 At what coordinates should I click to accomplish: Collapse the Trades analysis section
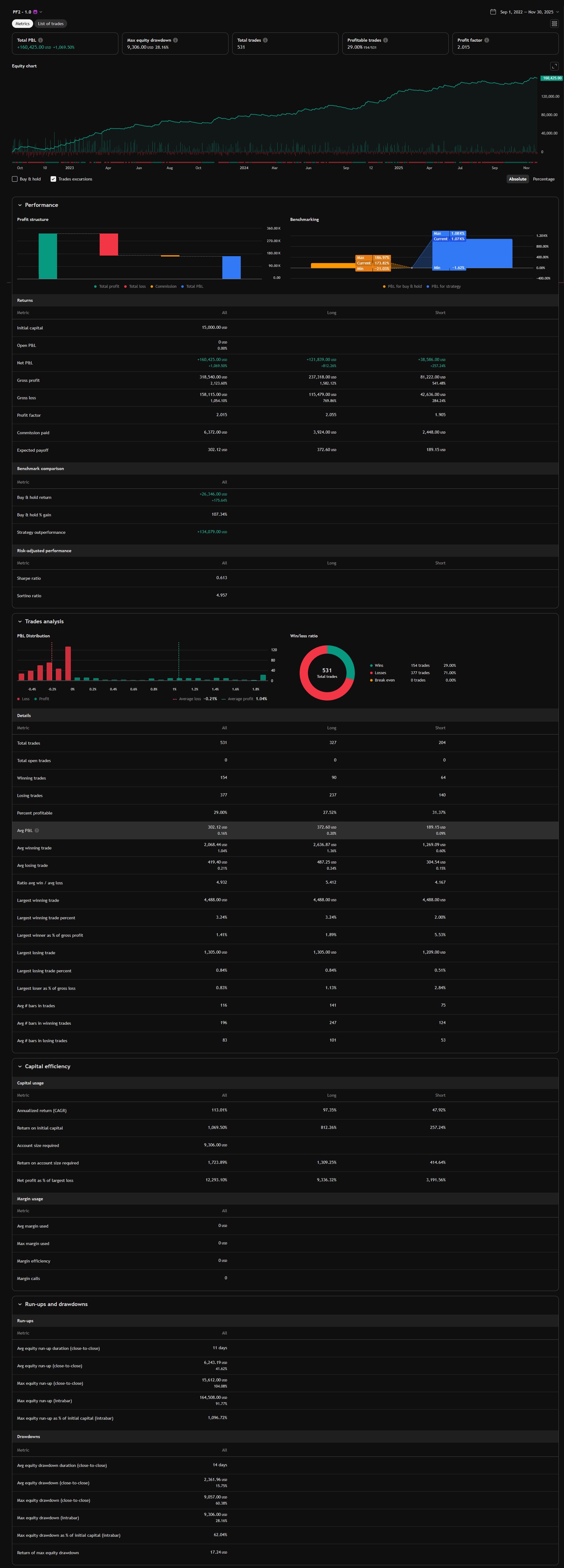[20, 621]
